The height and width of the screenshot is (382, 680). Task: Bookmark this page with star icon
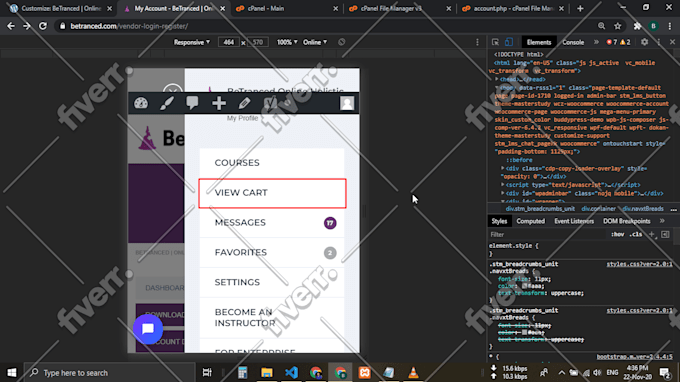[618, 26]
